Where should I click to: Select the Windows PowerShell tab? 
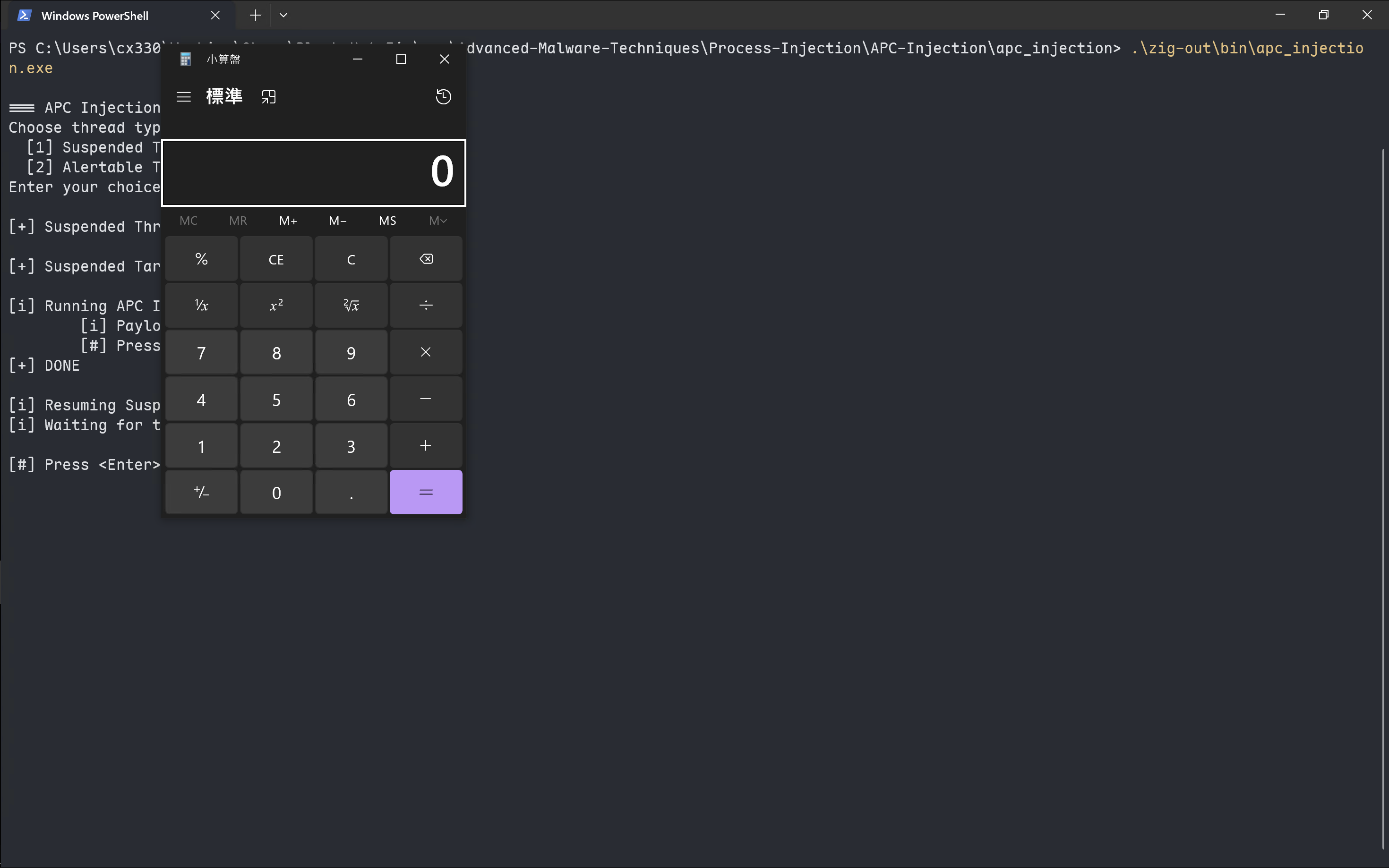click(95, 16)
